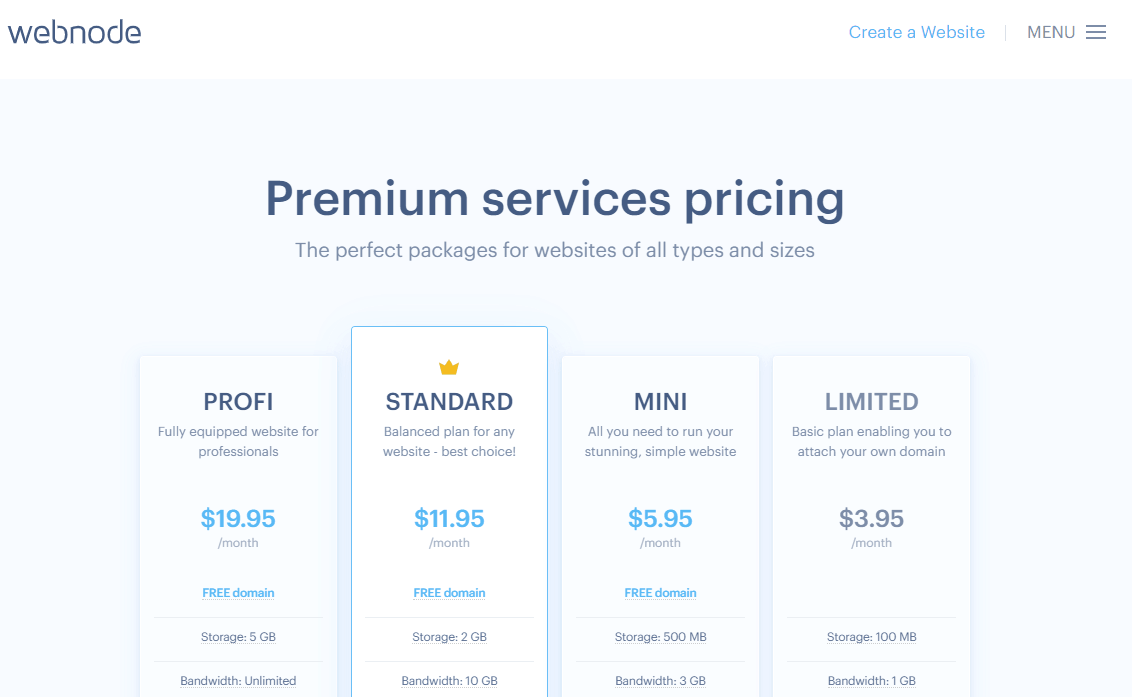Select the crown icon above STANDARD

pos(449,366)
